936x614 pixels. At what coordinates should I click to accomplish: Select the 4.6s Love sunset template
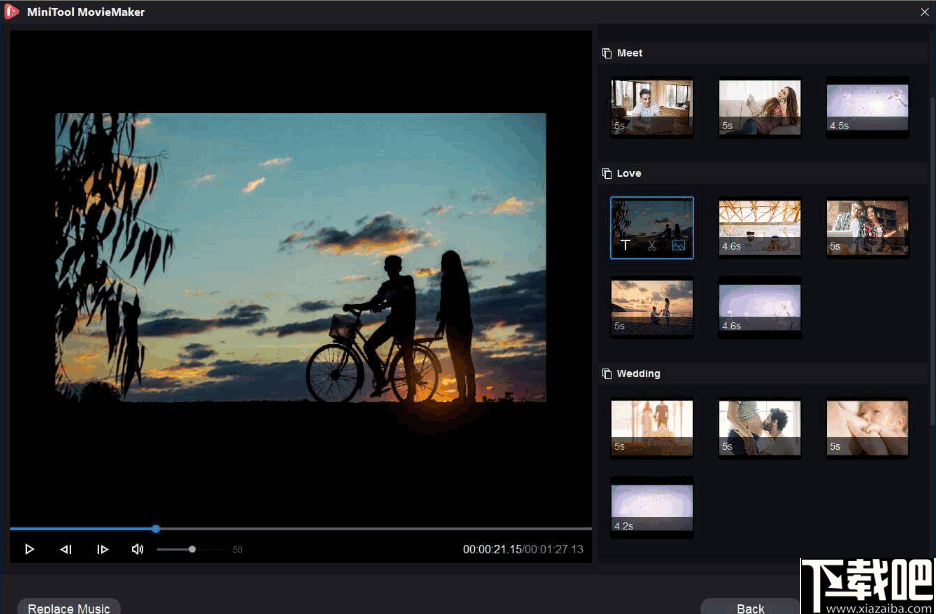coord(759,307)
